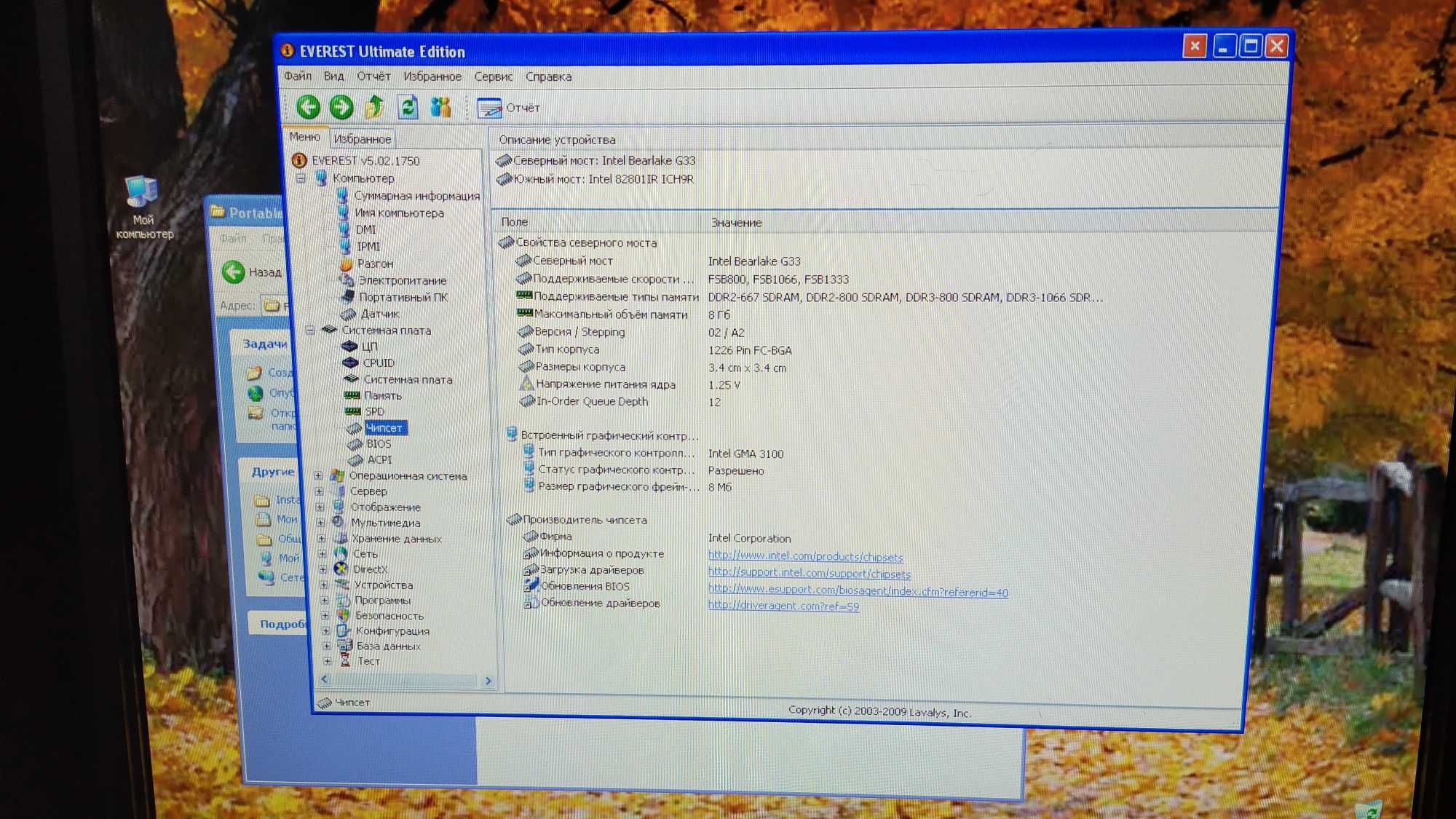This screenshot has height=819, width=1456.
Task: Expand the Устройства tree node
Action: click(323, 585)
